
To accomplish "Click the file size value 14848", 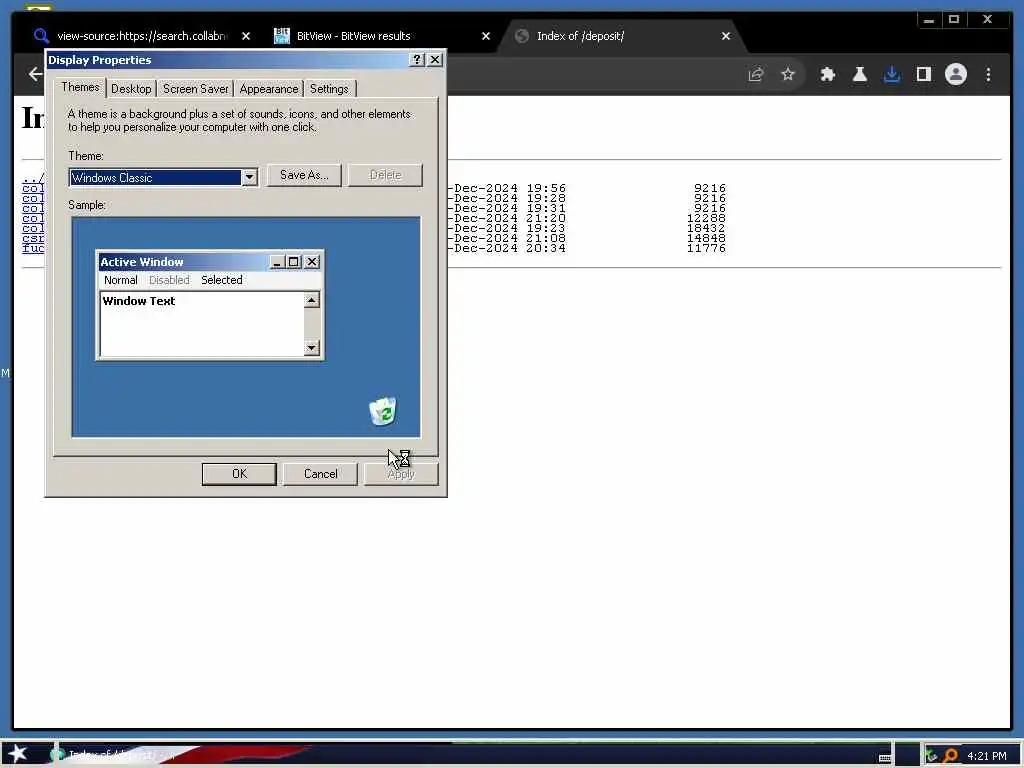I will point(706,238).
